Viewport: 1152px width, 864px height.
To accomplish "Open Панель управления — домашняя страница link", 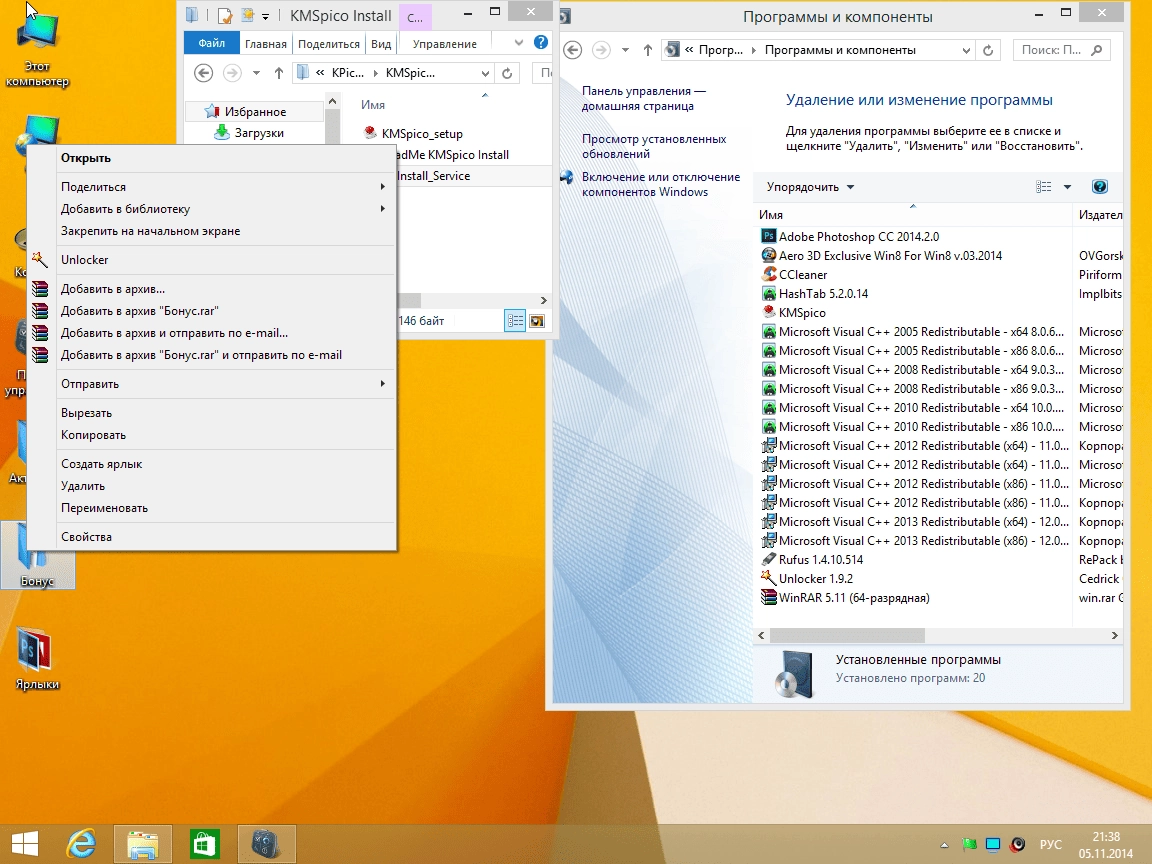I will coord(644,98).
